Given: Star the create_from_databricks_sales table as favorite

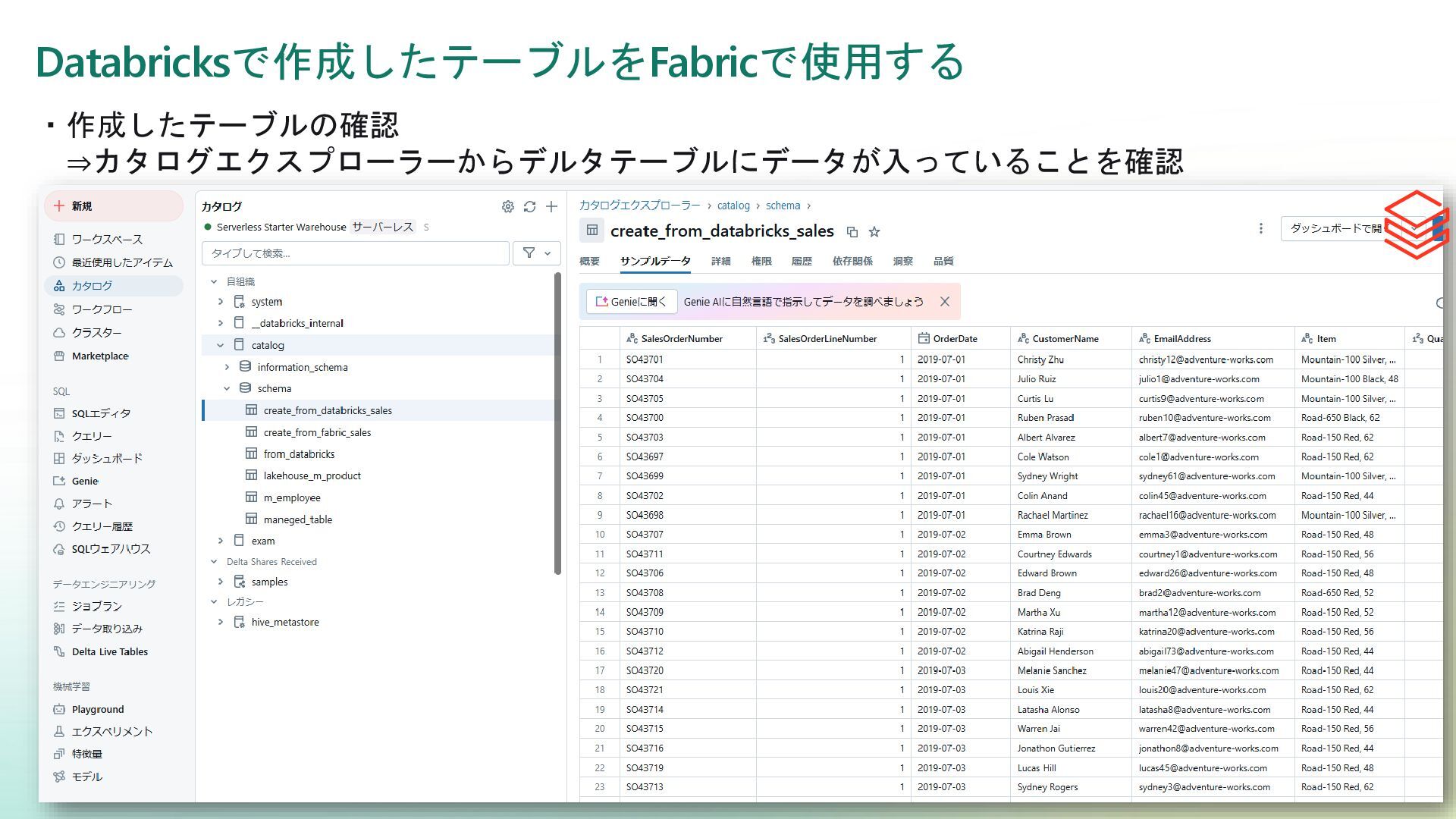Looking at the screenshot, I should pyautogui.click(x=874, y=232).
